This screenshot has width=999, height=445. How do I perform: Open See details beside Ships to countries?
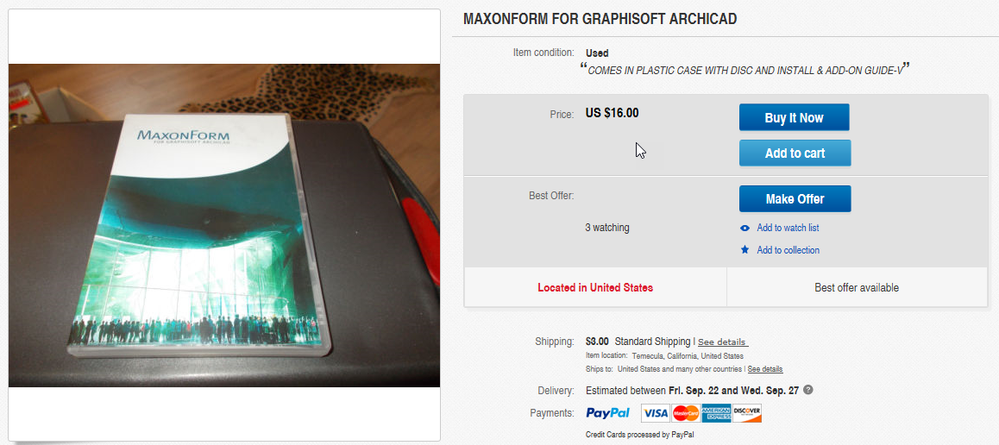(765, 369)
